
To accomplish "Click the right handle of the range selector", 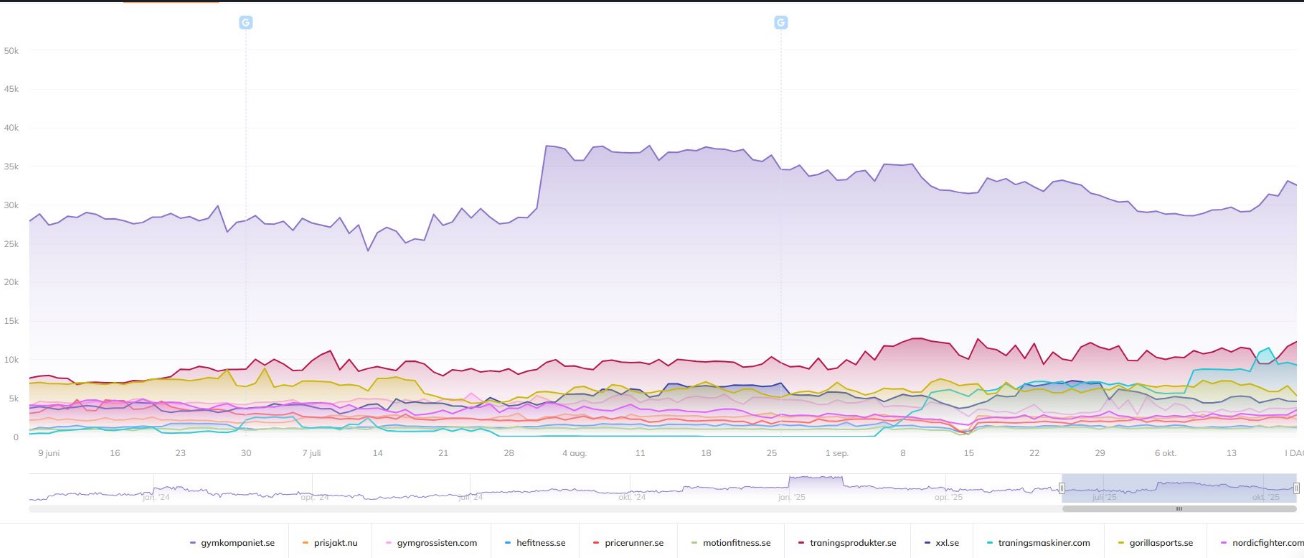I will pos(1296,488).
